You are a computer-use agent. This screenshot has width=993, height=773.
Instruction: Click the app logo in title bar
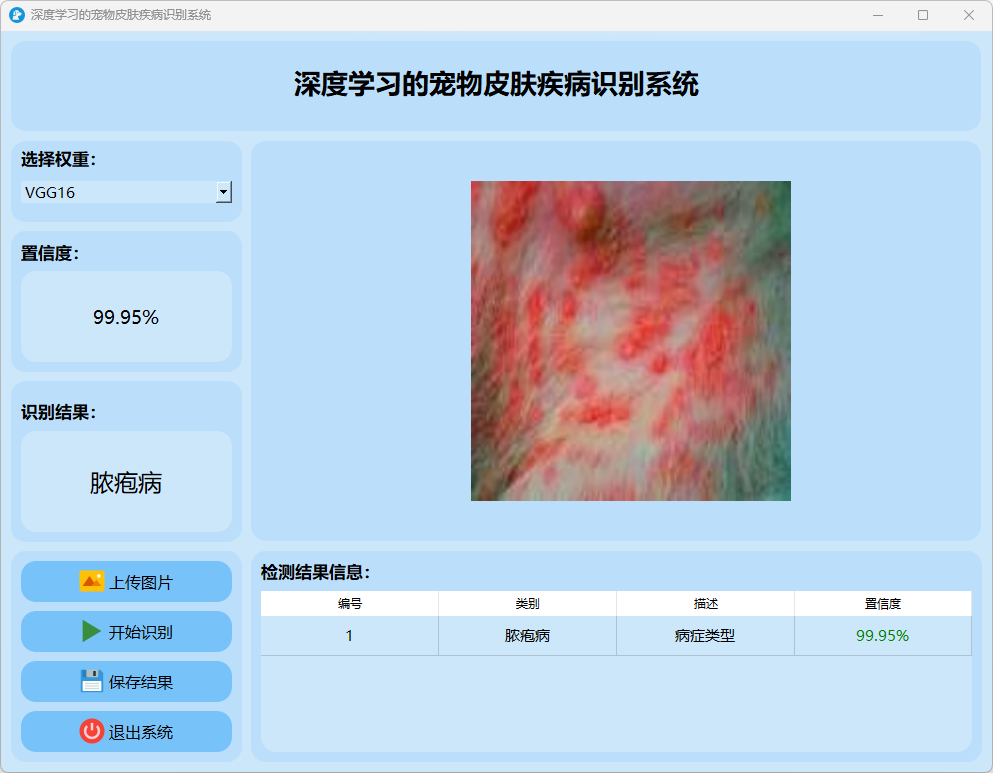click(x=17, y=15)
